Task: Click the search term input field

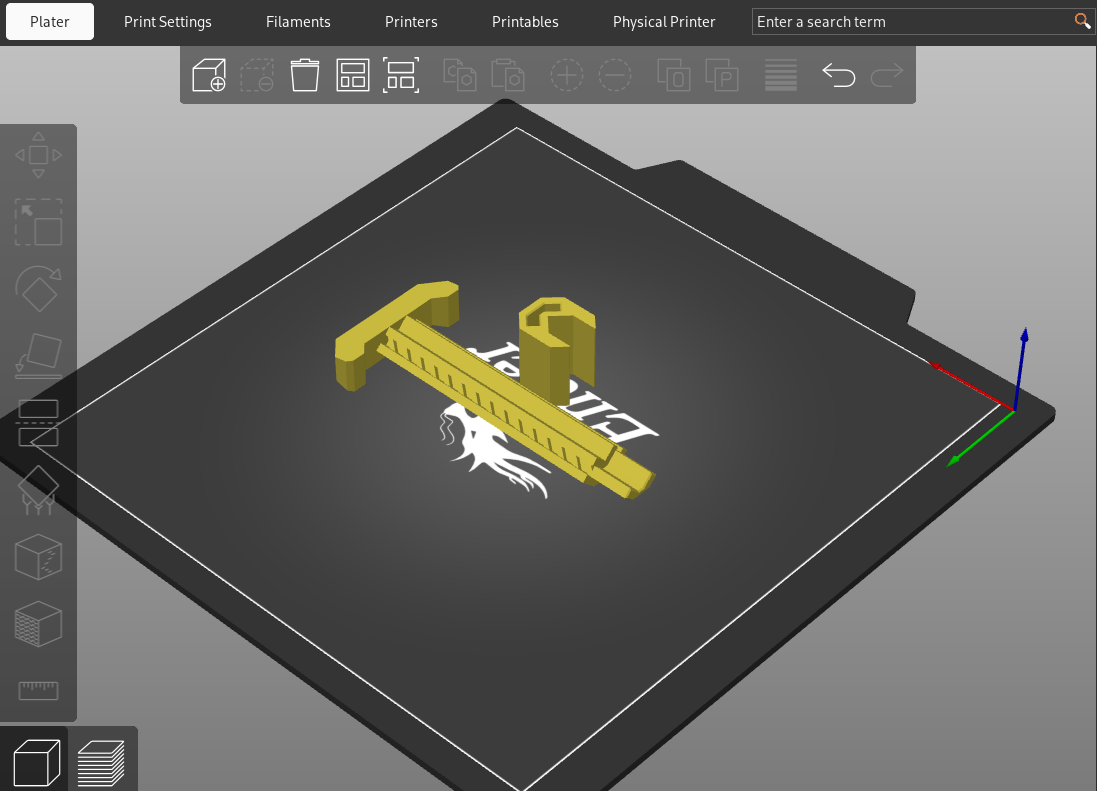Action: point(912,22)
